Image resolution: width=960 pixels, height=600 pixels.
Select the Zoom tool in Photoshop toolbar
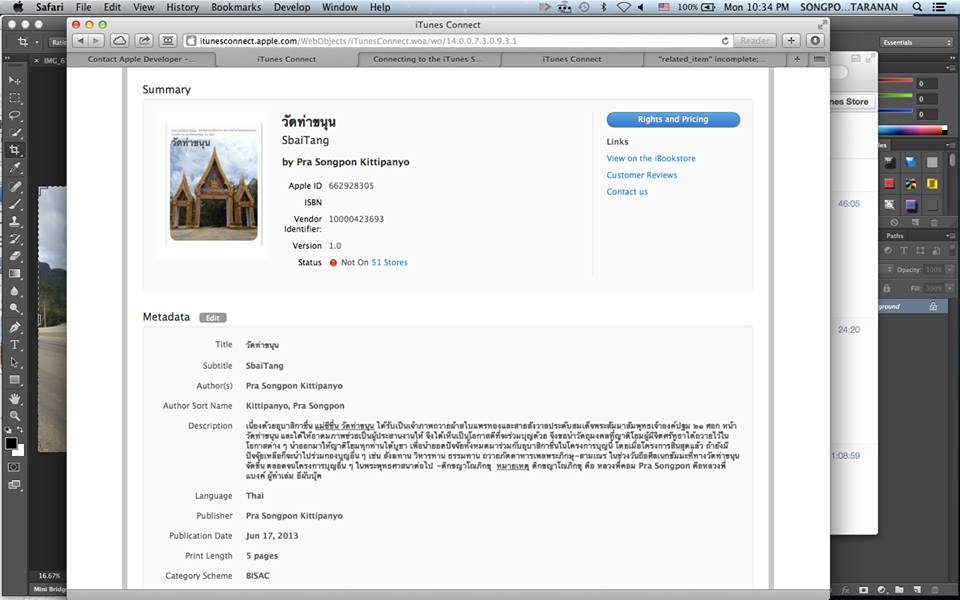click(15, 416)
